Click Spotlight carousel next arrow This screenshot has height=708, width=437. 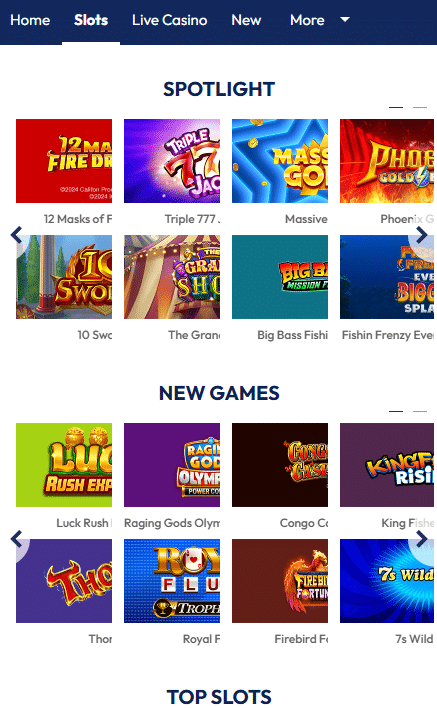pos(422,235)
